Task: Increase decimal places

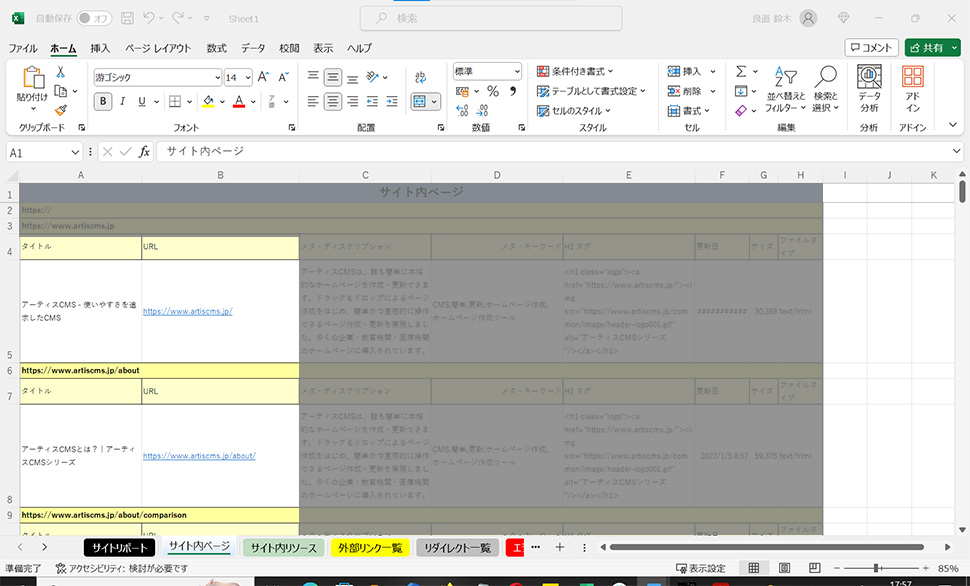Action: (462, 110)
